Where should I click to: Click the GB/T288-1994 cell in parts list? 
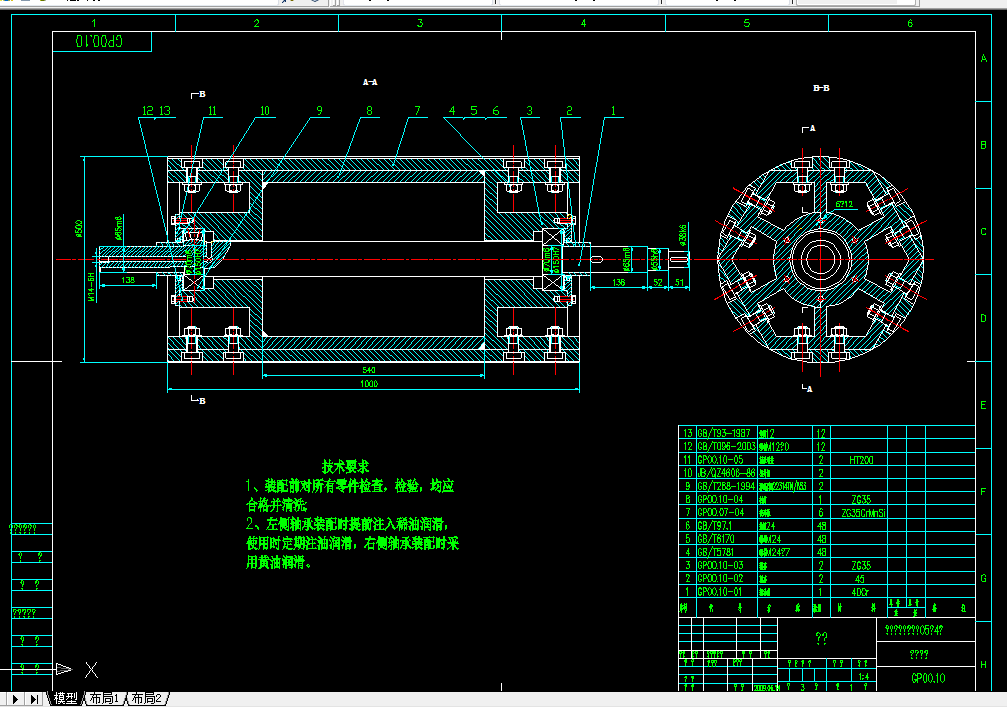click(x=727, y=486)
